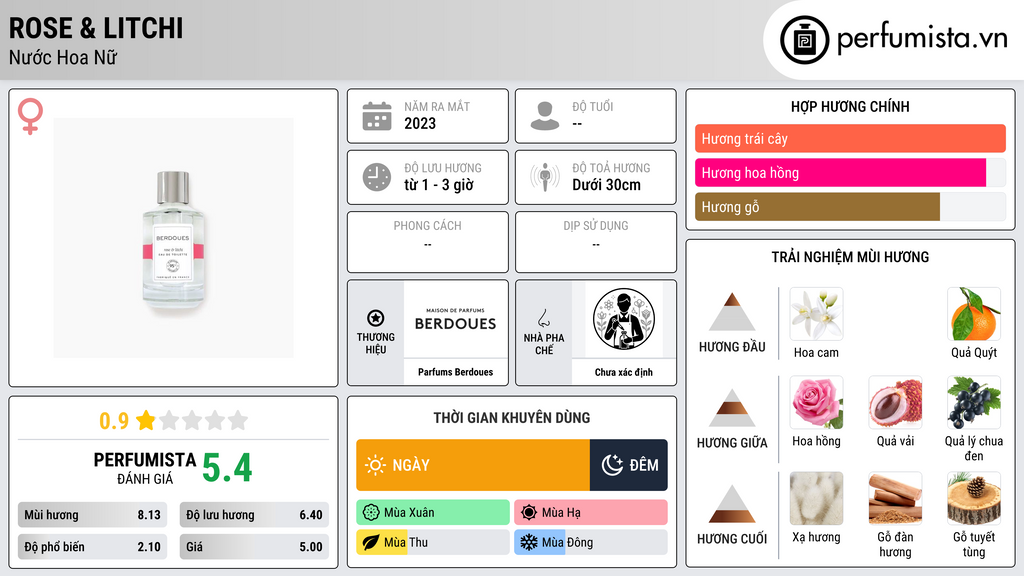
Task: Click the female gender symbol icon
Action: [30, 116]
